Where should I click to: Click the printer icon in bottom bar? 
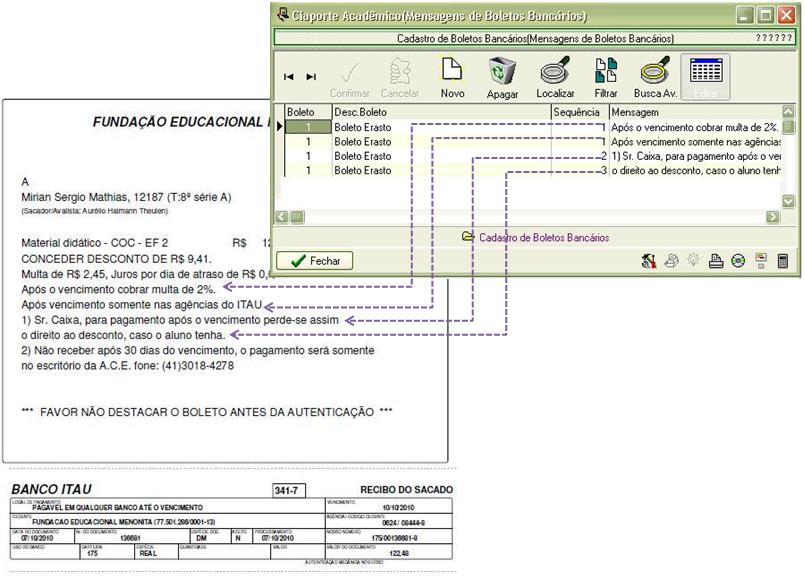coord(716,261)
